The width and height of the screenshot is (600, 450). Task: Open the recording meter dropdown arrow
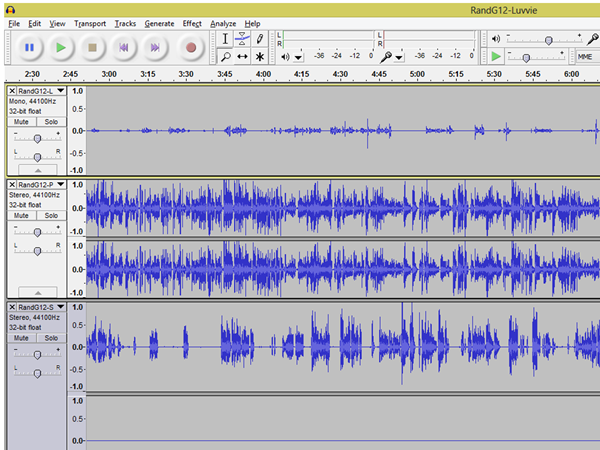click(x=399, y=58)
